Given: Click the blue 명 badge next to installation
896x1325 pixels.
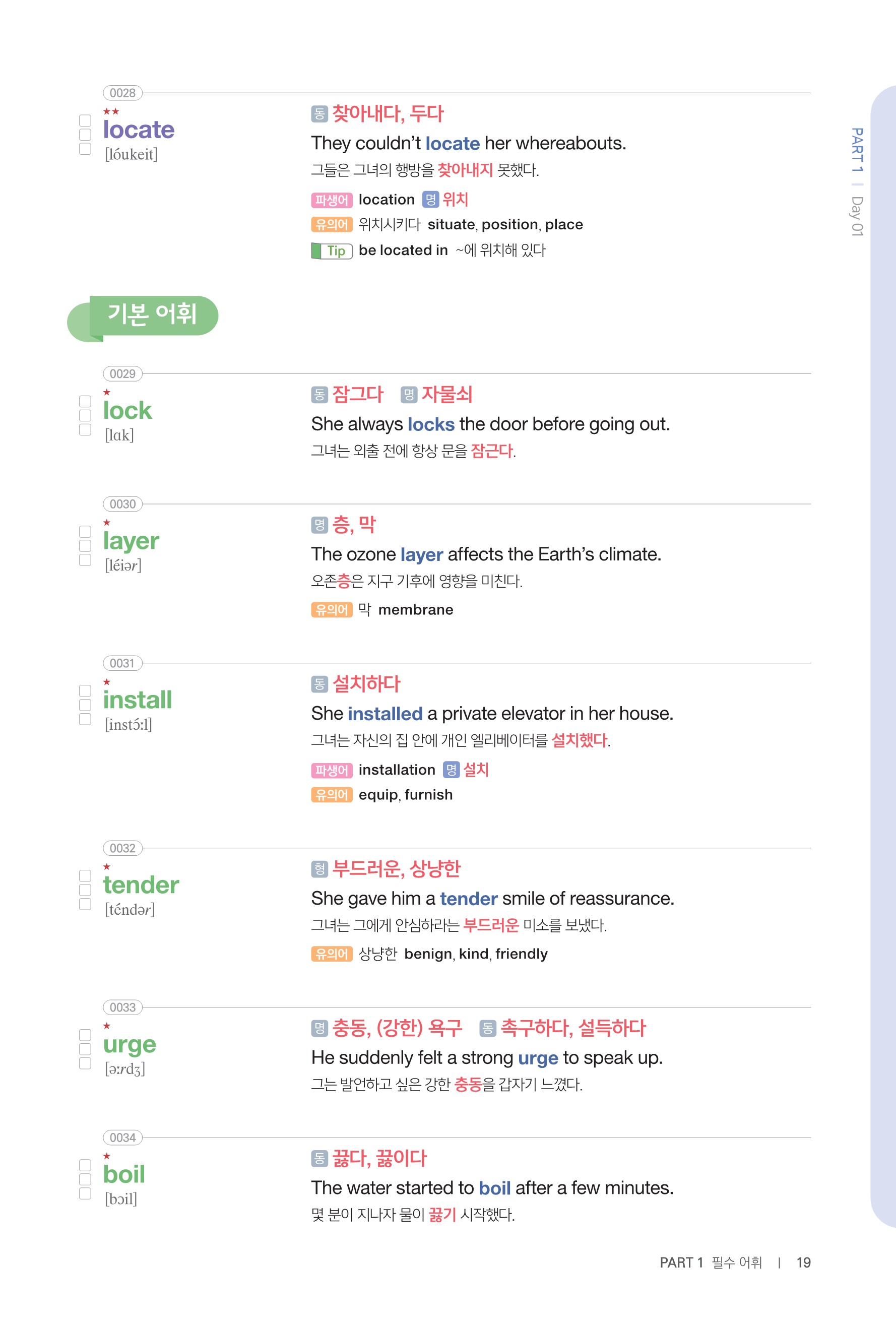Looking at the screenshot, I should (x=451, y=770).
